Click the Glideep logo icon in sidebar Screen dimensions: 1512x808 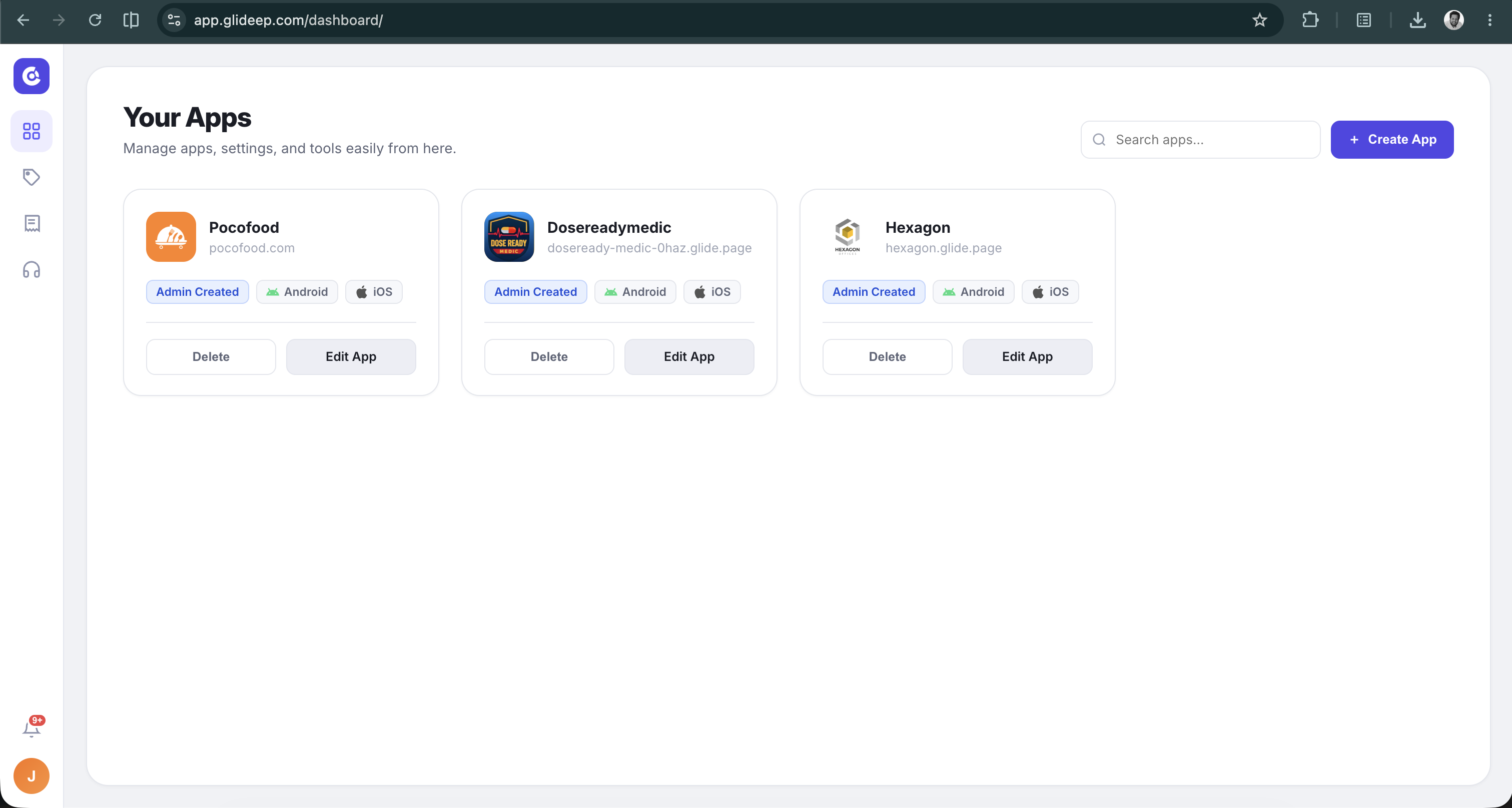32,76
